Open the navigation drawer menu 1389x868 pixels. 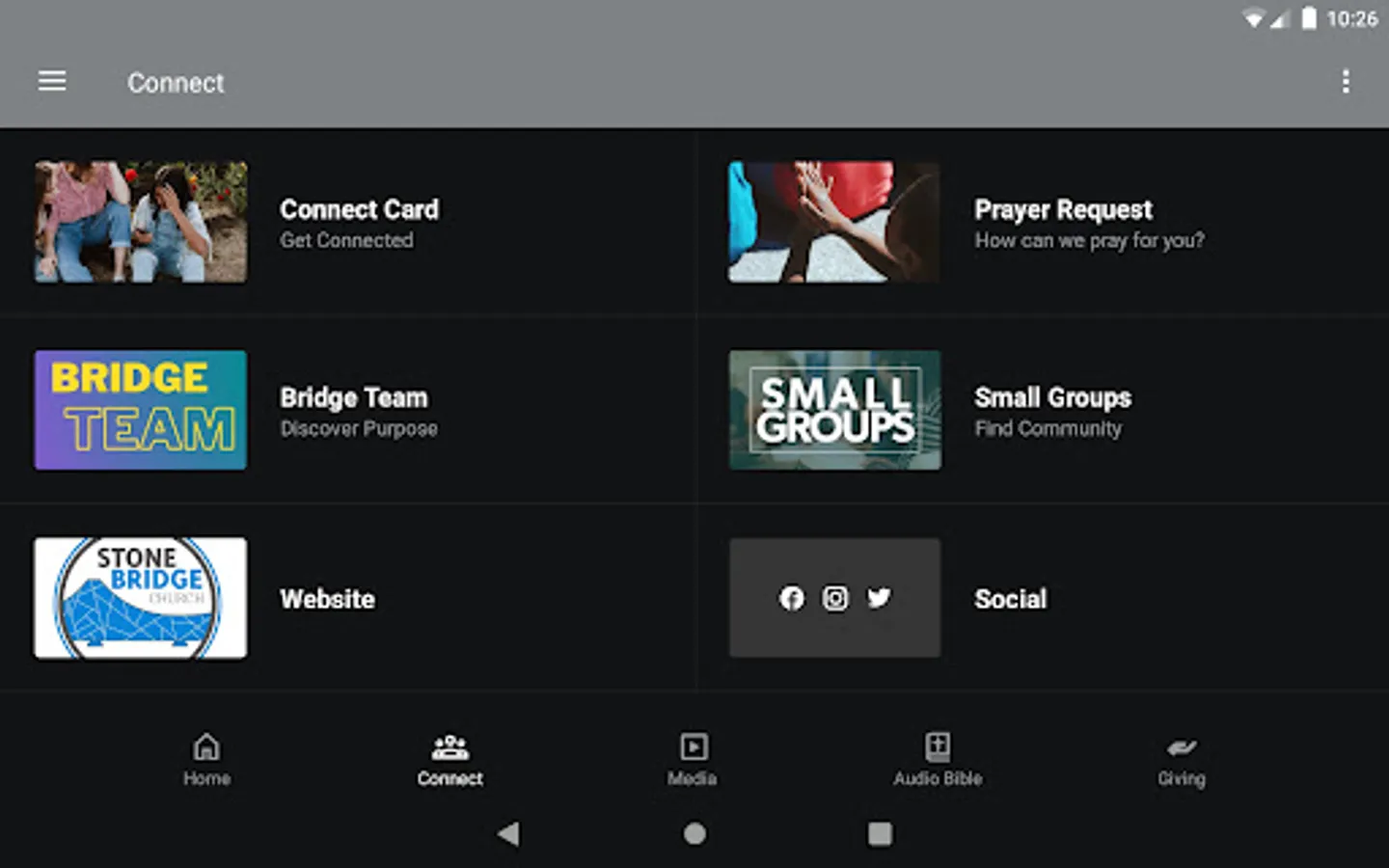[52, 81]
